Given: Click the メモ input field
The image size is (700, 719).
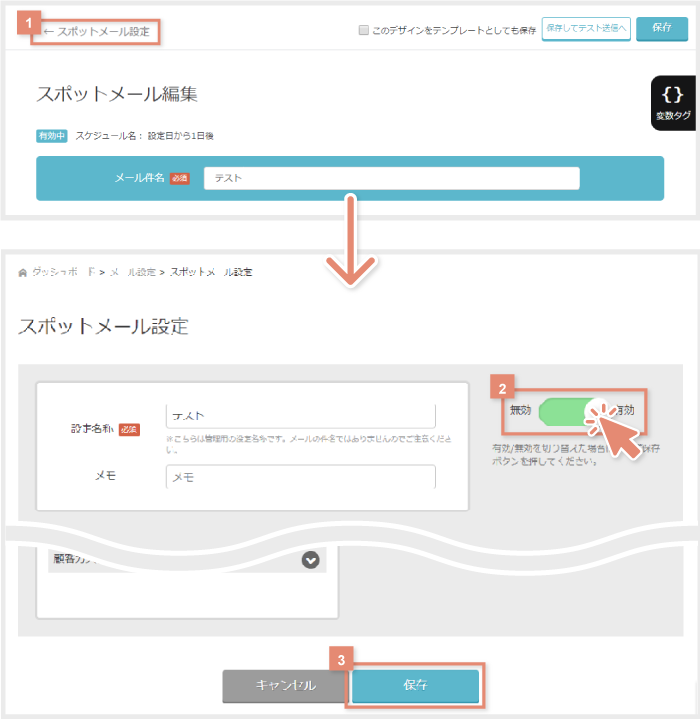Looking at the screenshot, I should 300,478.
